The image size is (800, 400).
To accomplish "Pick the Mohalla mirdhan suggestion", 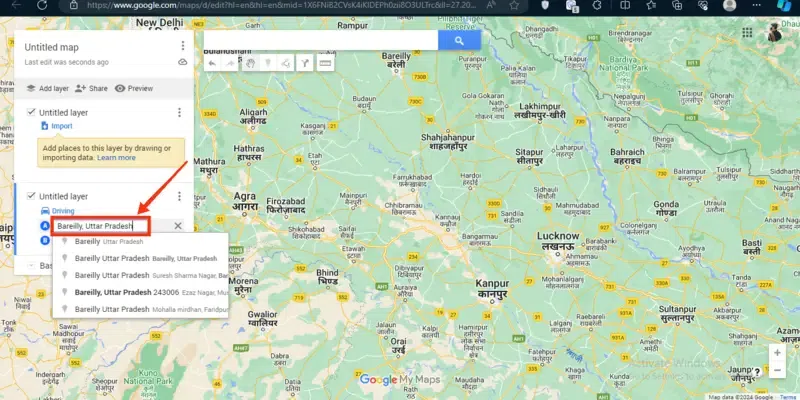I will point(140,309).
